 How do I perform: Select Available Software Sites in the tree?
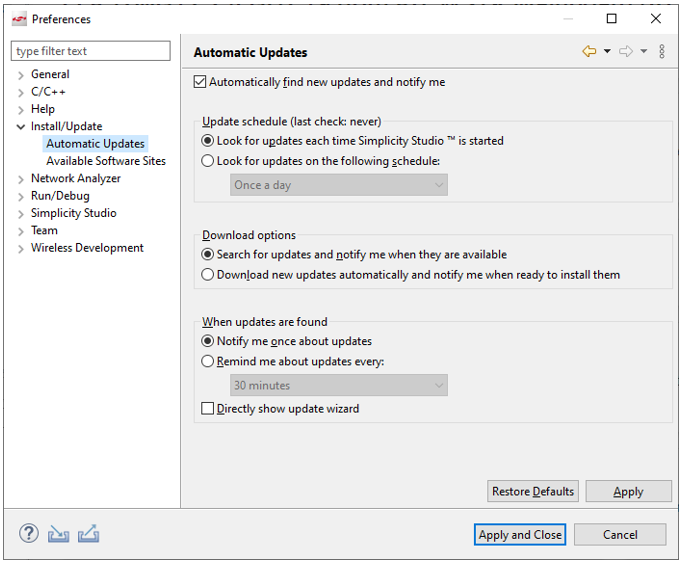[x=106, y=161]
